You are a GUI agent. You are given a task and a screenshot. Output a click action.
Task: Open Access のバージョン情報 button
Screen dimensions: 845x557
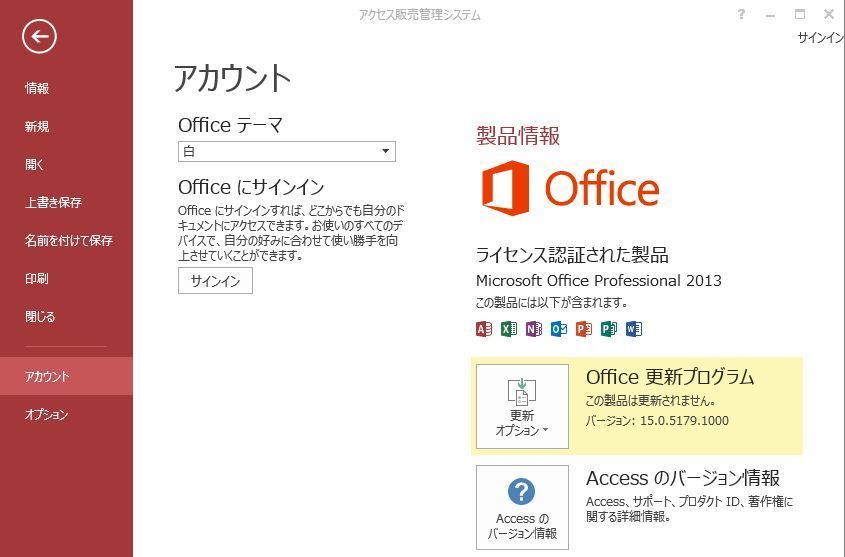point(522,507)
